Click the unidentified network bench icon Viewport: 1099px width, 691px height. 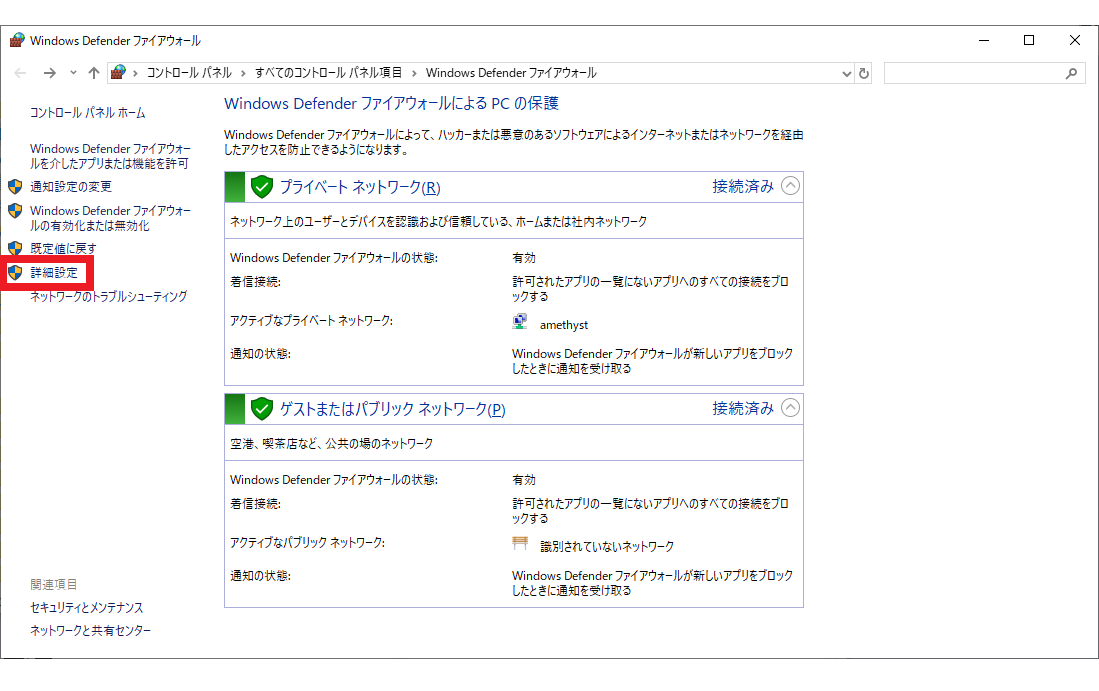pos(519,543)
